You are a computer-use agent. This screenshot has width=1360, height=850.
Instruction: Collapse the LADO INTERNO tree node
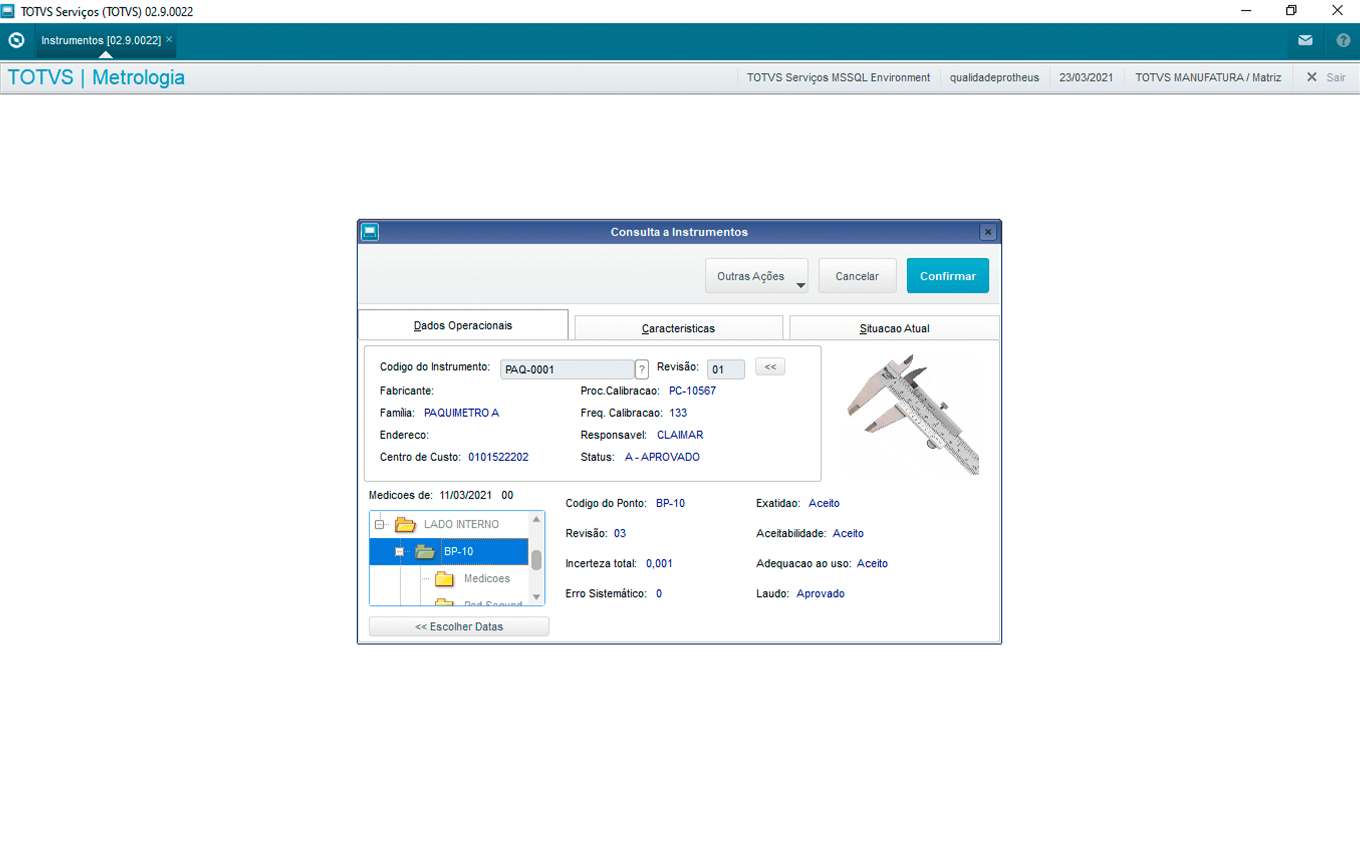pyautogui.click(x=379, y=524)
